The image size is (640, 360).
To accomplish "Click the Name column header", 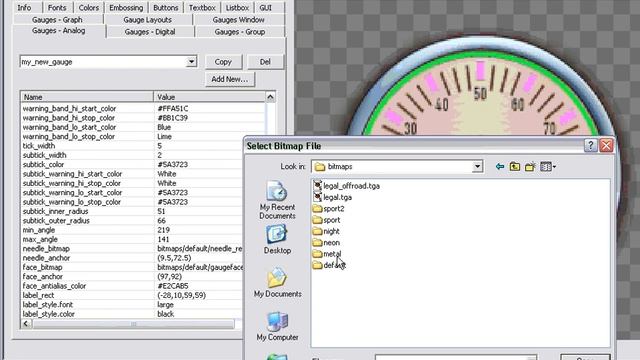I will click(87, 97).
